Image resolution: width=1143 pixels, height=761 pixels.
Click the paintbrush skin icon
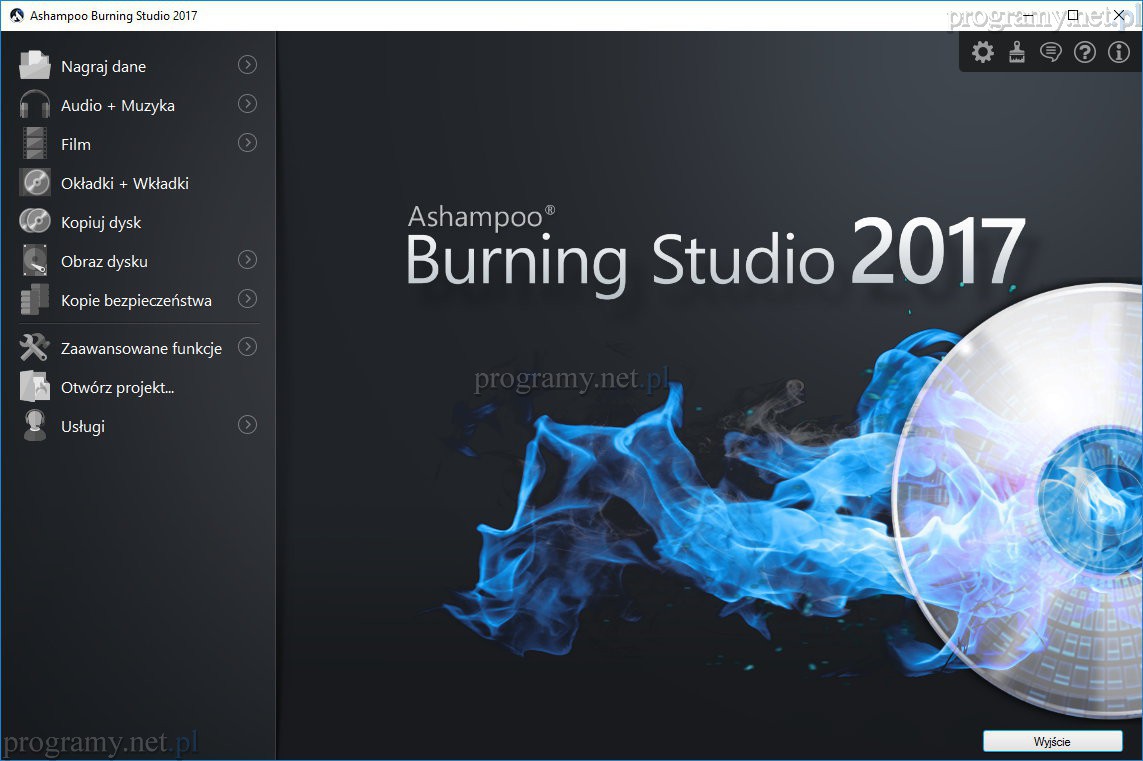click(1017, 52)
